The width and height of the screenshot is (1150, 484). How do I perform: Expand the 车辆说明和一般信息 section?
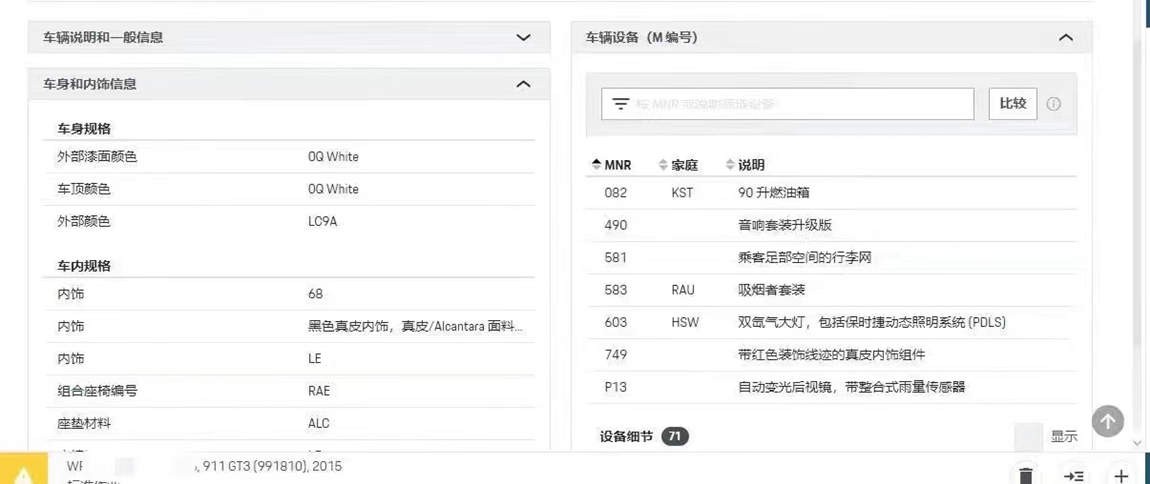coord(523,38)
